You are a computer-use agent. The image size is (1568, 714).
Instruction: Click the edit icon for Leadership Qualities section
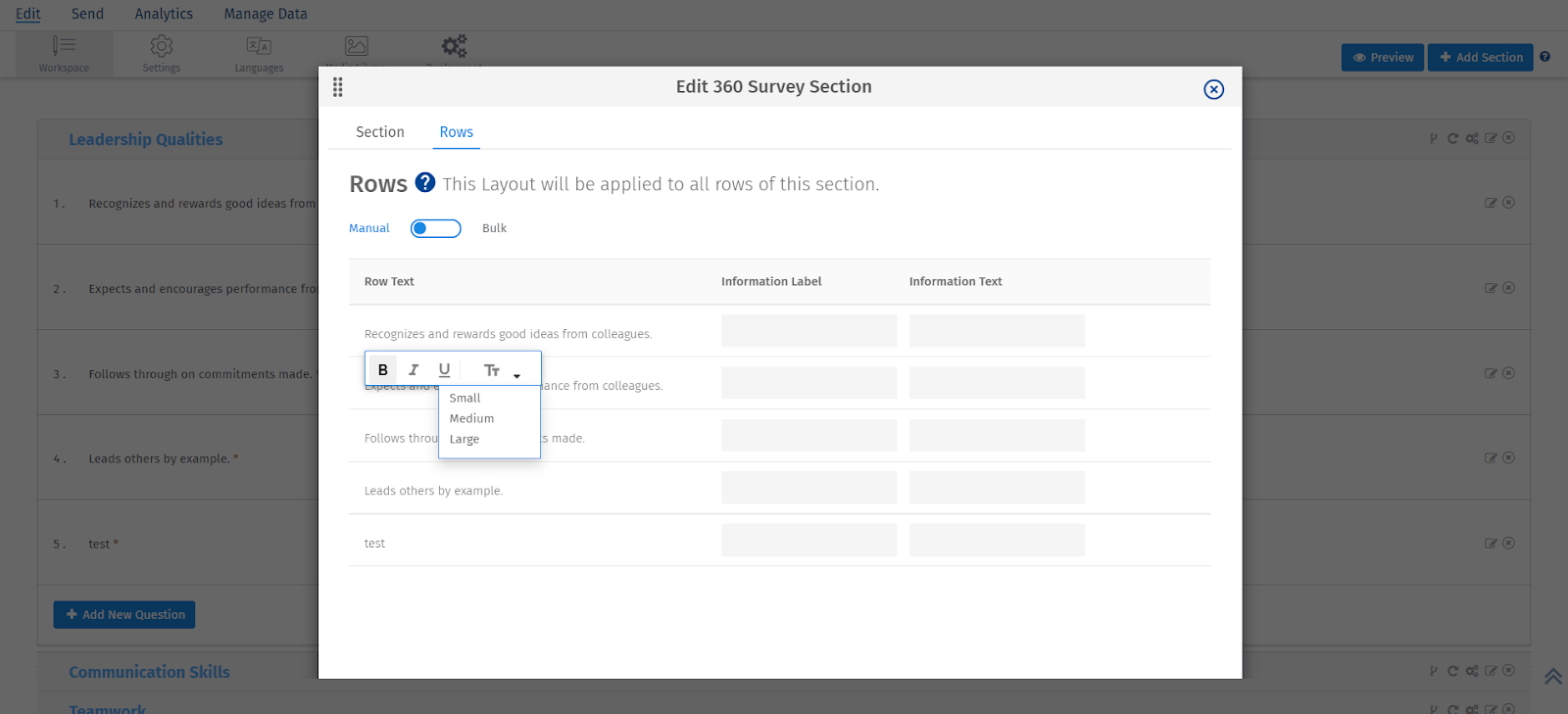pyautogui.click(x=1491, y=138)
